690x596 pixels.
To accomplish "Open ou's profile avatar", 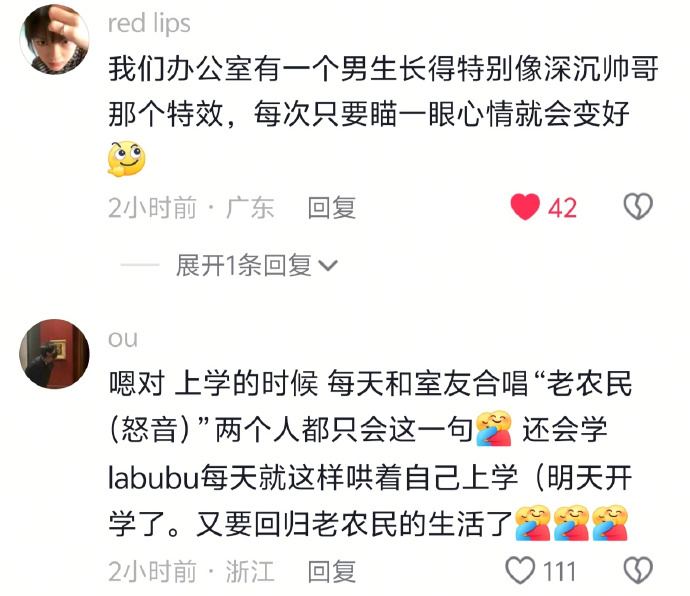I will point(54,354).
